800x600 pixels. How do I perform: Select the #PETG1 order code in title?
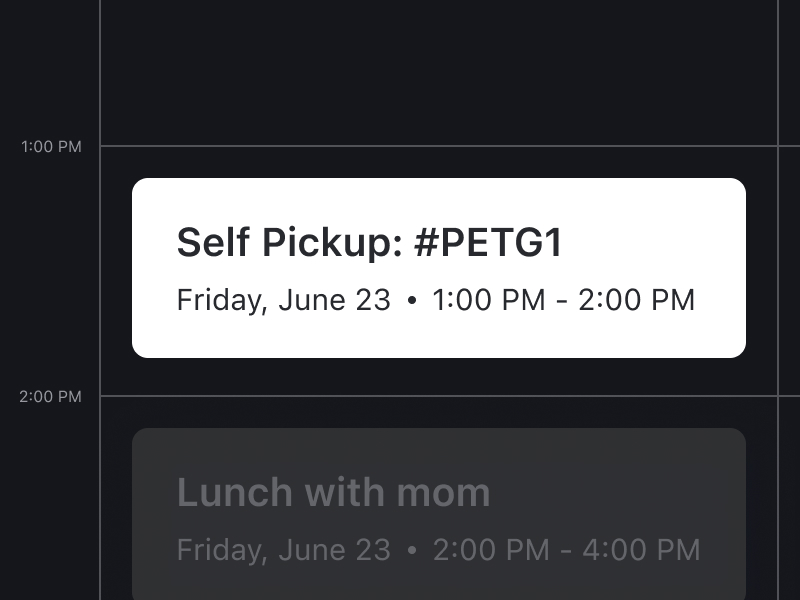click(x=488, y=243)
